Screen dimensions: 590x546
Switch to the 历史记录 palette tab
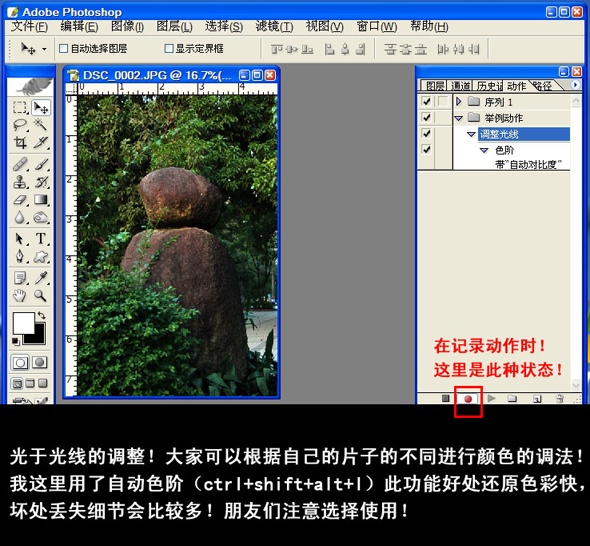(489, 86)
